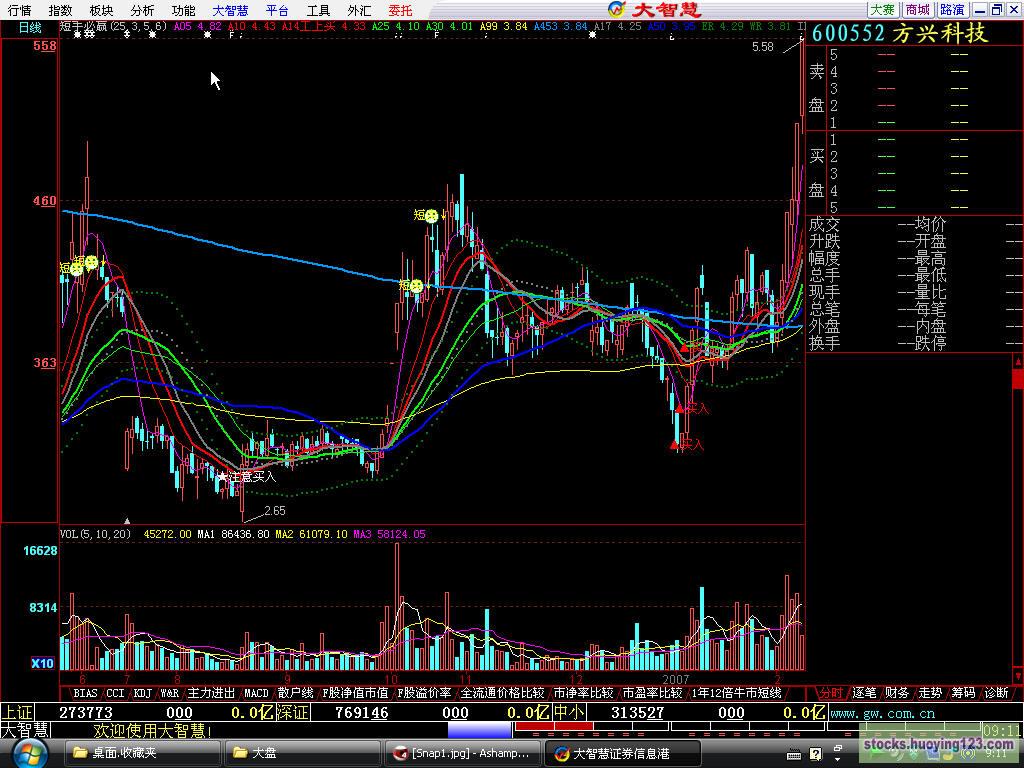Viewport: 1024px width, 768px height.
Task: Open the red 委托 menu
Action: [400, 10]
